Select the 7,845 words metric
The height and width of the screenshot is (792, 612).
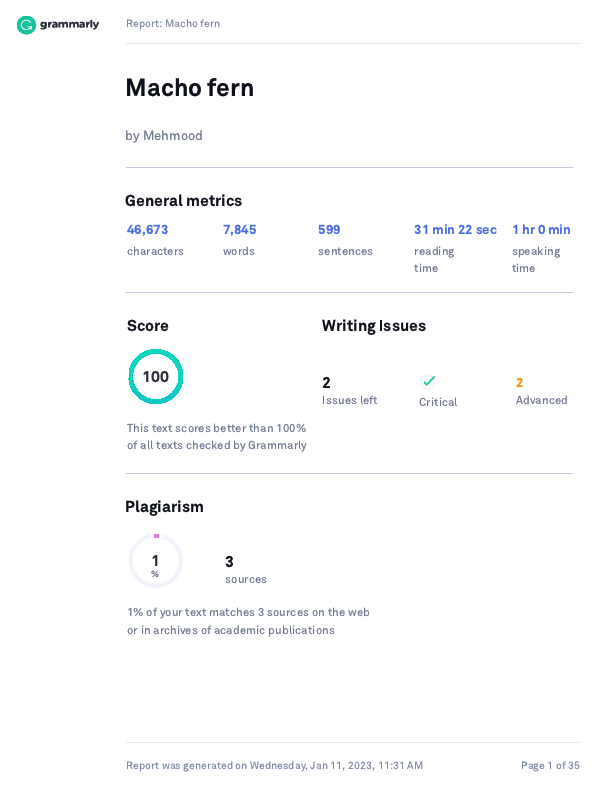click(239, 240)
